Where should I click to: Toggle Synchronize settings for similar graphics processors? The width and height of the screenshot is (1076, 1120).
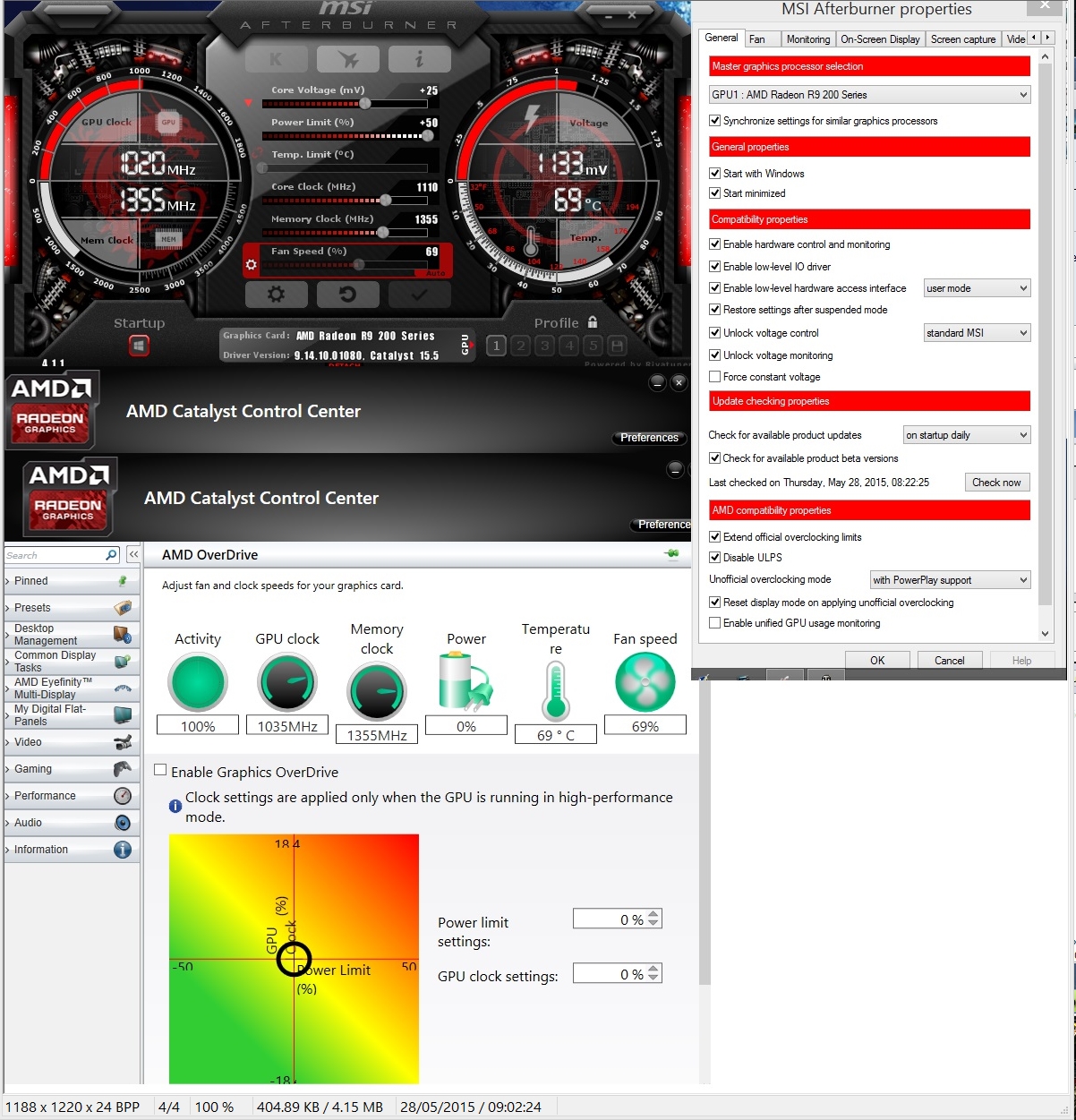tap(714, 121)
